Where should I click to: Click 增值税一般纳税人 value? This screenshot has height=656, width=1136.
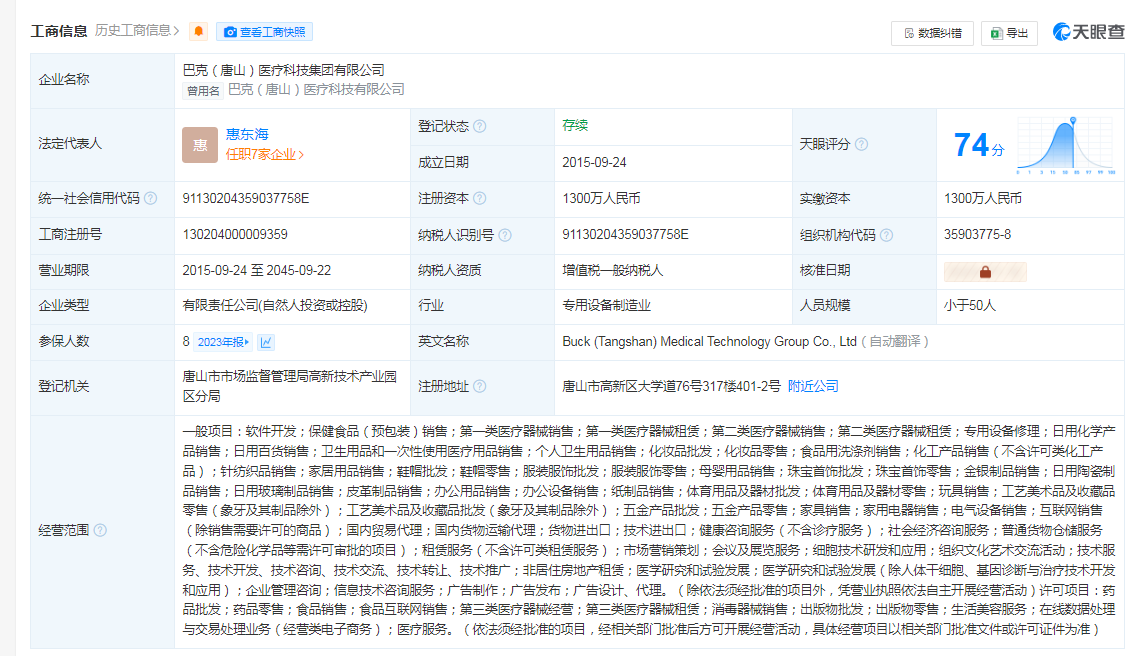(x=613, y=270)
